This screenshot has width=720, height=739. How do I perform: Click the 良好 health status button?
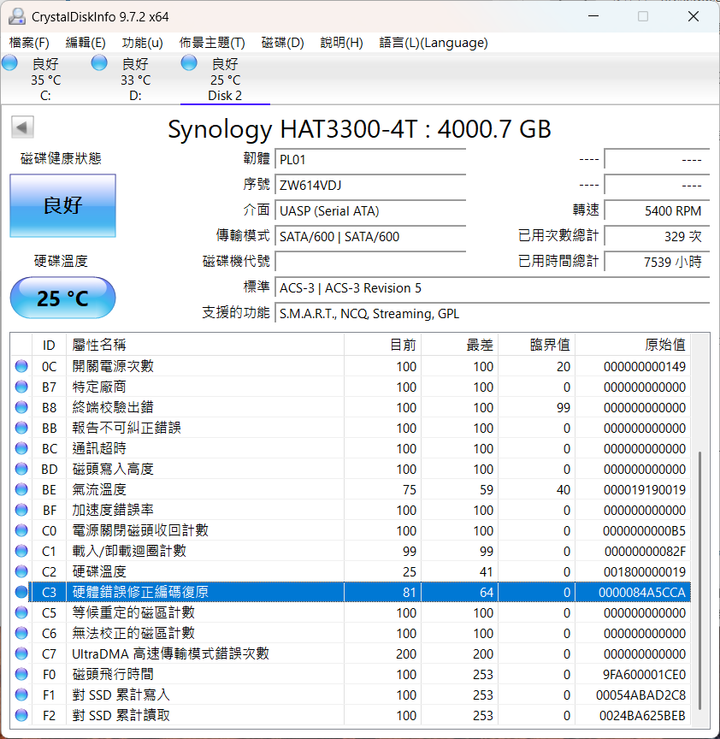click(62, 205)
